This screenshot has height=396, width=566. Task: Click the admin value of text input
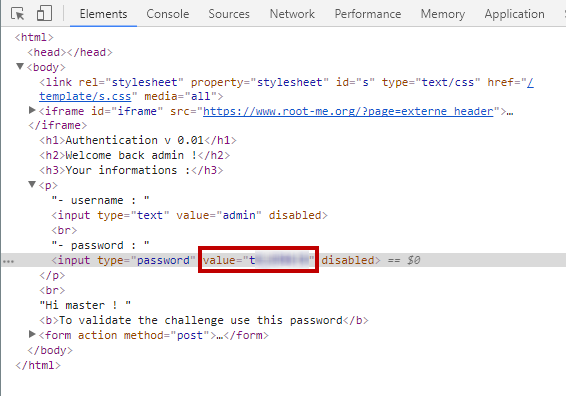[239, 215]
